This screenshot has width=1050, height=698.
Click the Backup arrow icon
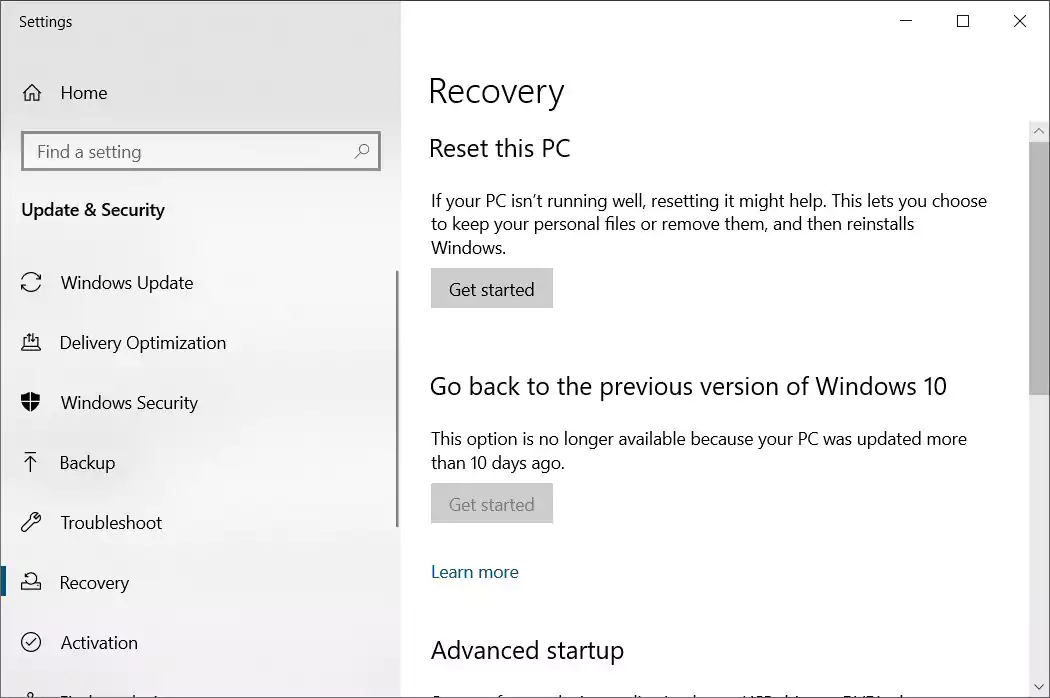coord(30,462)
